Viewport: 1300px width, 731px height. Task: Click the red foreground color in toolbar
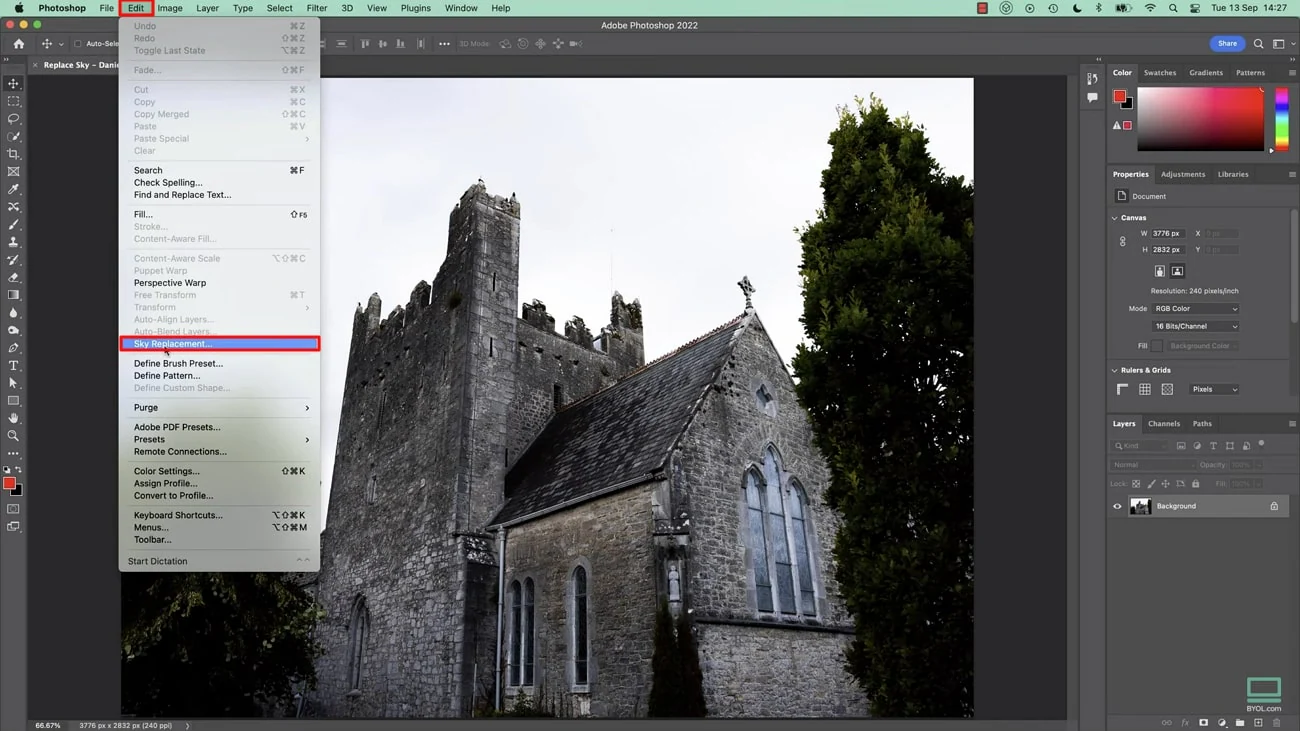pos(9,483)
